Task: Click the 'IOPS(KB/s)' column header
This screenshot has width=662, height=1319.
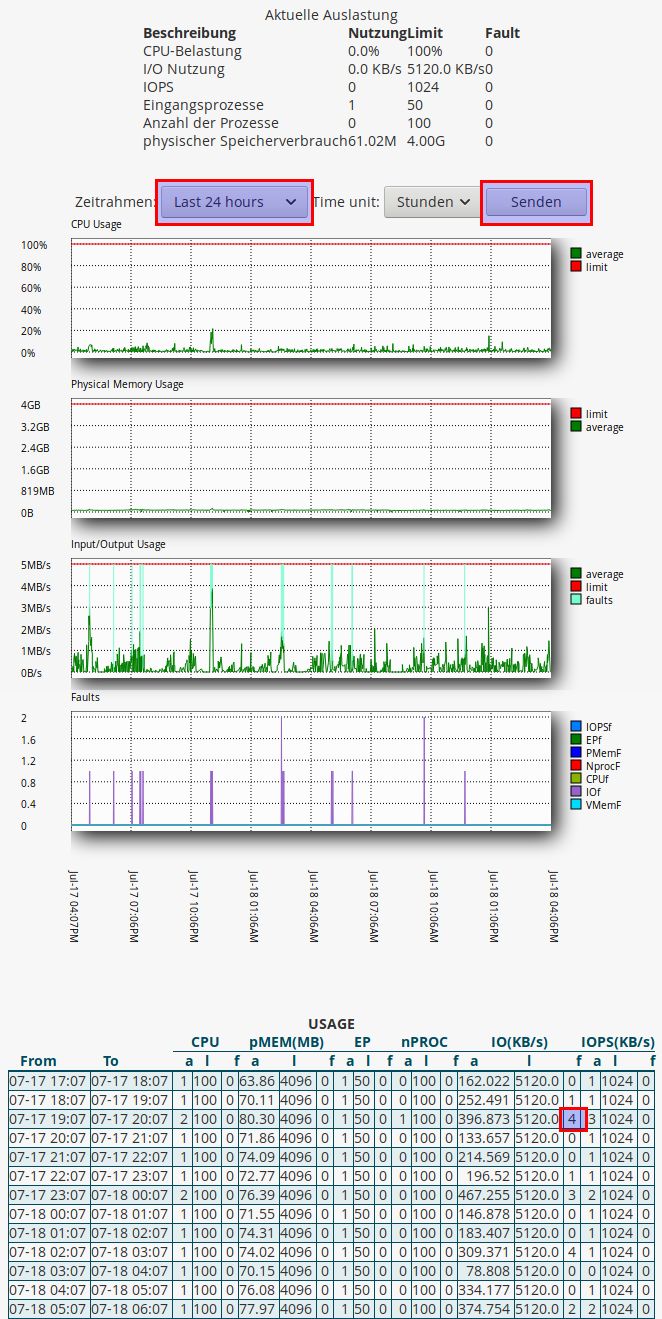Action: coord(619,1042)
